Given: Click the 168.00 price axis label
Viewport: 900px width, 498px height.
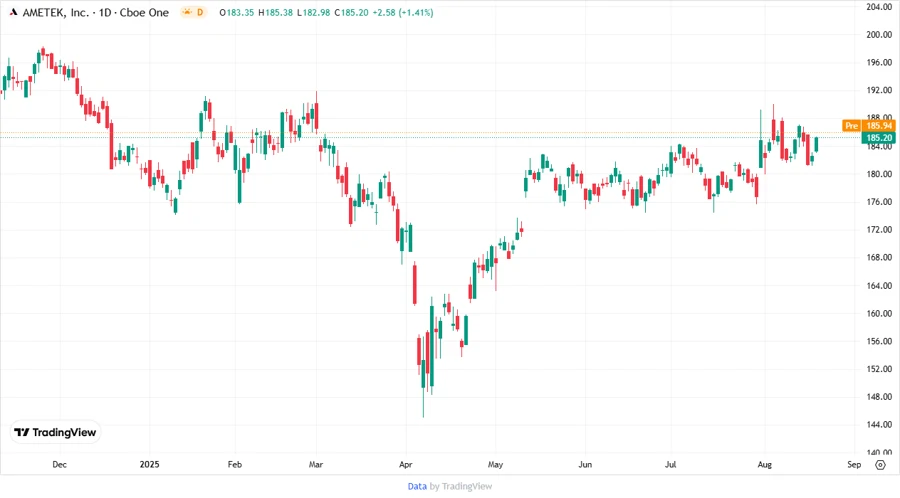Looking at the screenshot, I should coord(879,258).
